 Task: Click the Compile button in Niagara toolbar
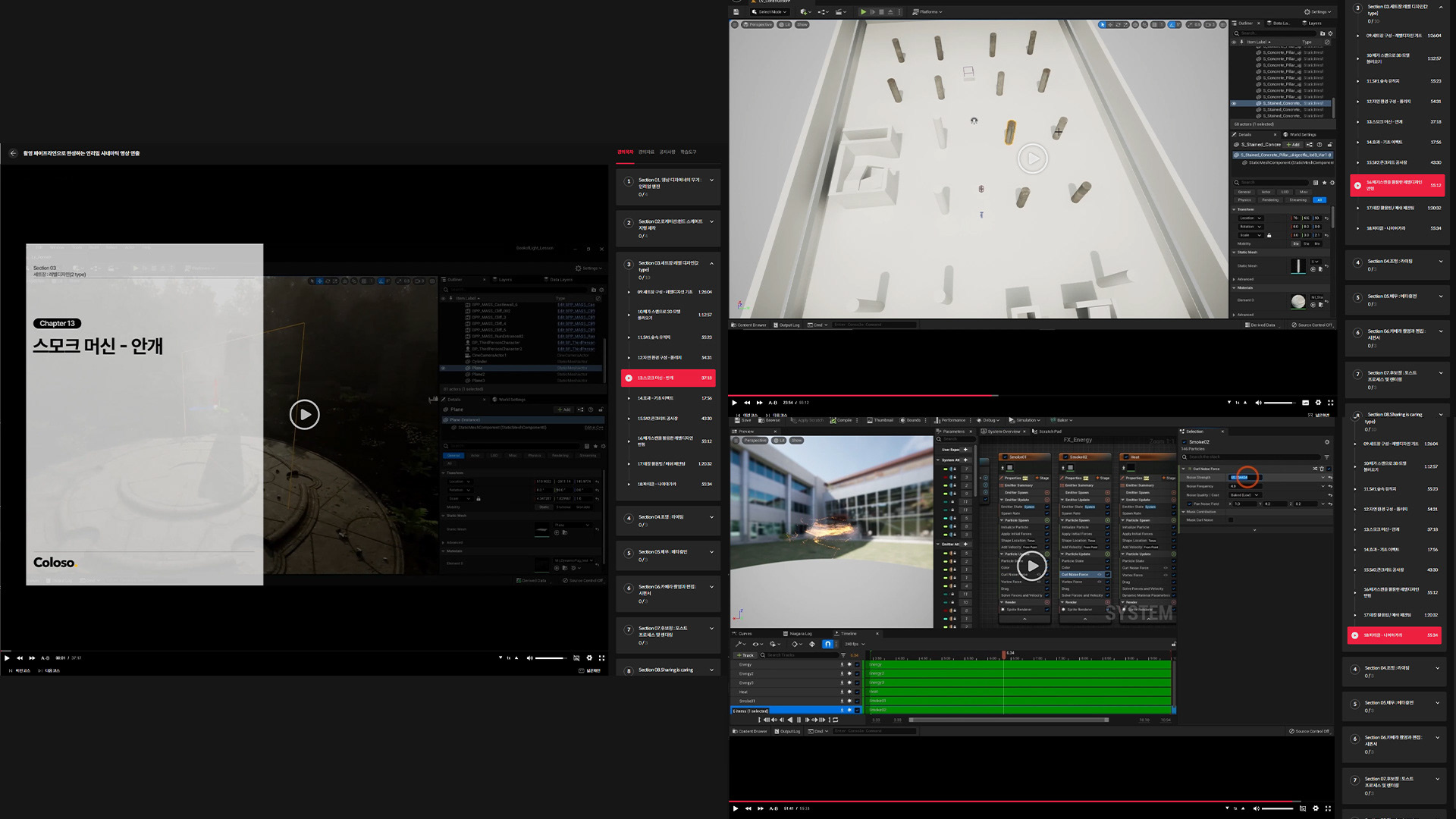point(841,420)
